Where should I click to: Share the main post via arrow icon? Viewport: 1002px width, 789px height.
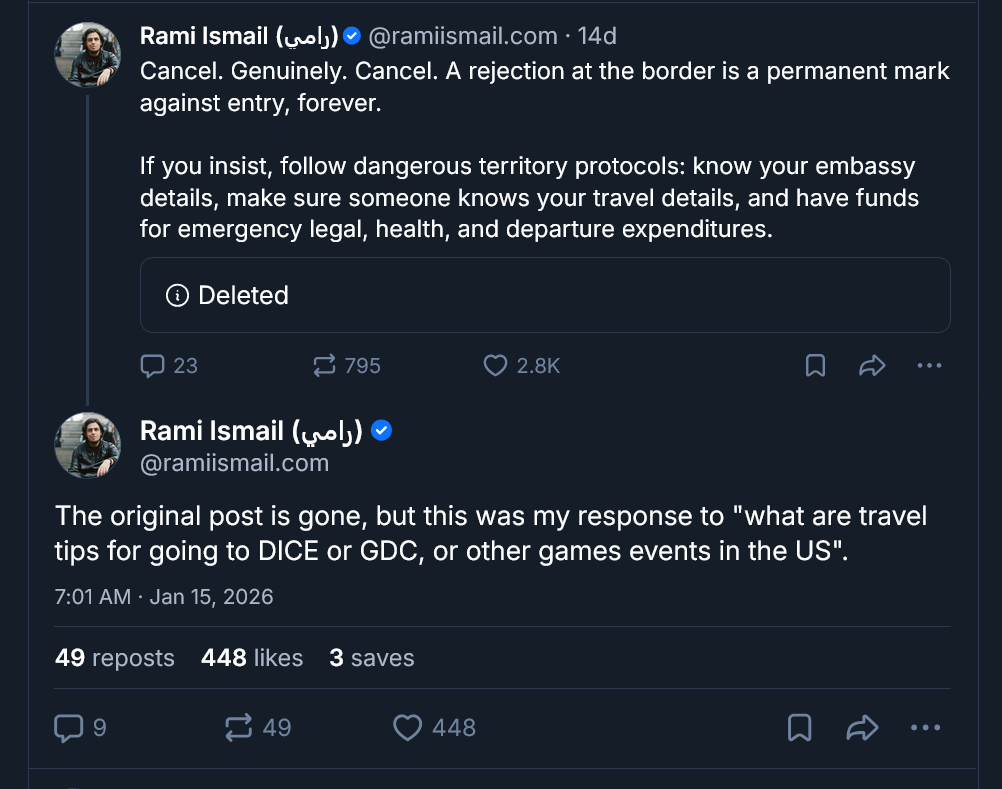(861, 727)
